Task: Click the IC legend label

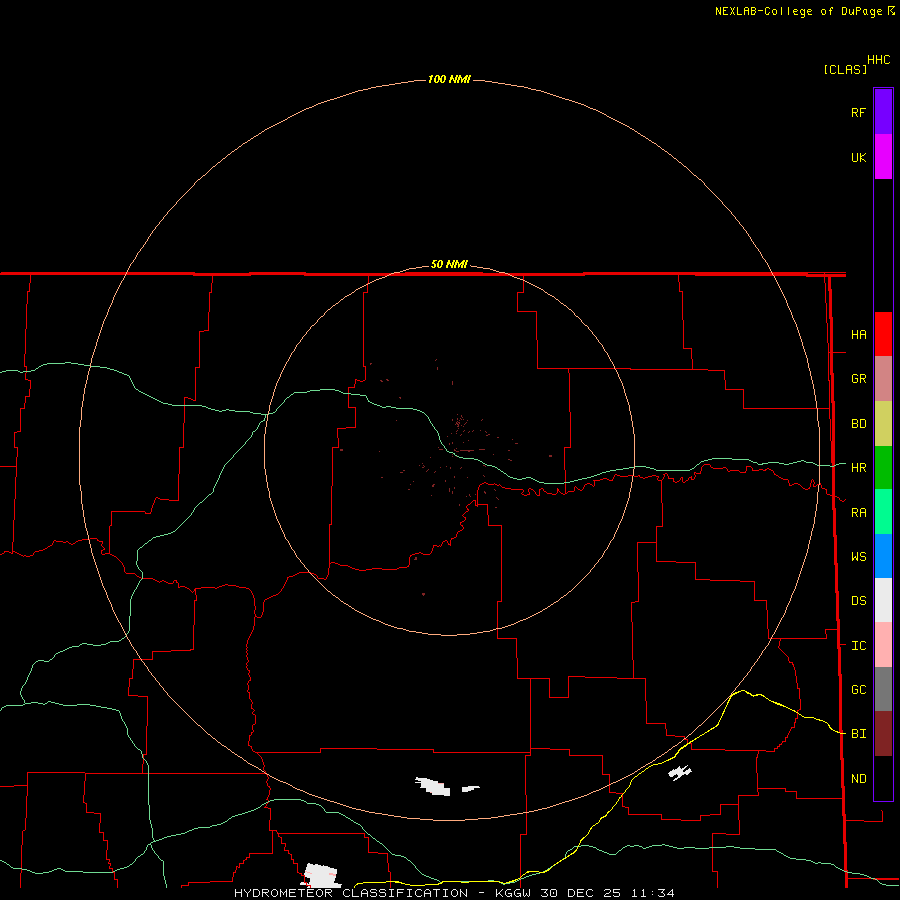Action: [x=858, y=646]
